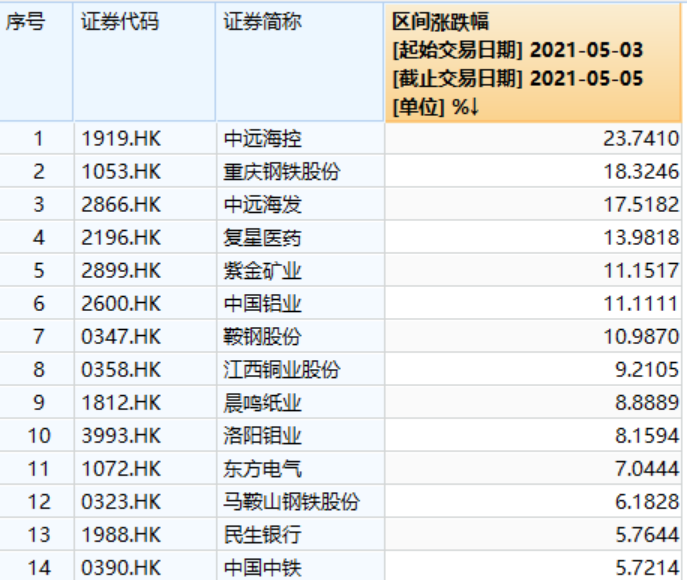
Task: Click row number 14 in 序号 column
Action: (39, 568)
